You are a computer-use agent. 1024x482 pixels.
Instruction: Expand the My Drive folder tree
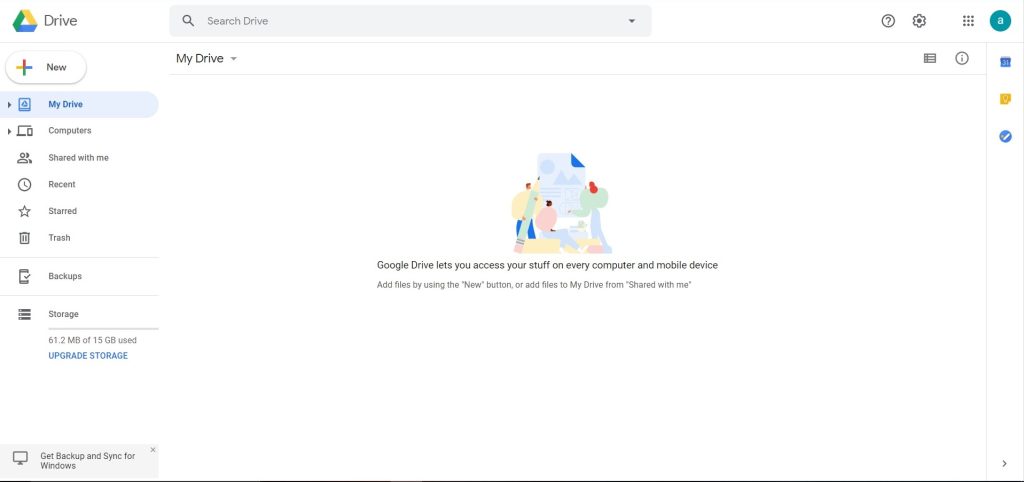9,105
